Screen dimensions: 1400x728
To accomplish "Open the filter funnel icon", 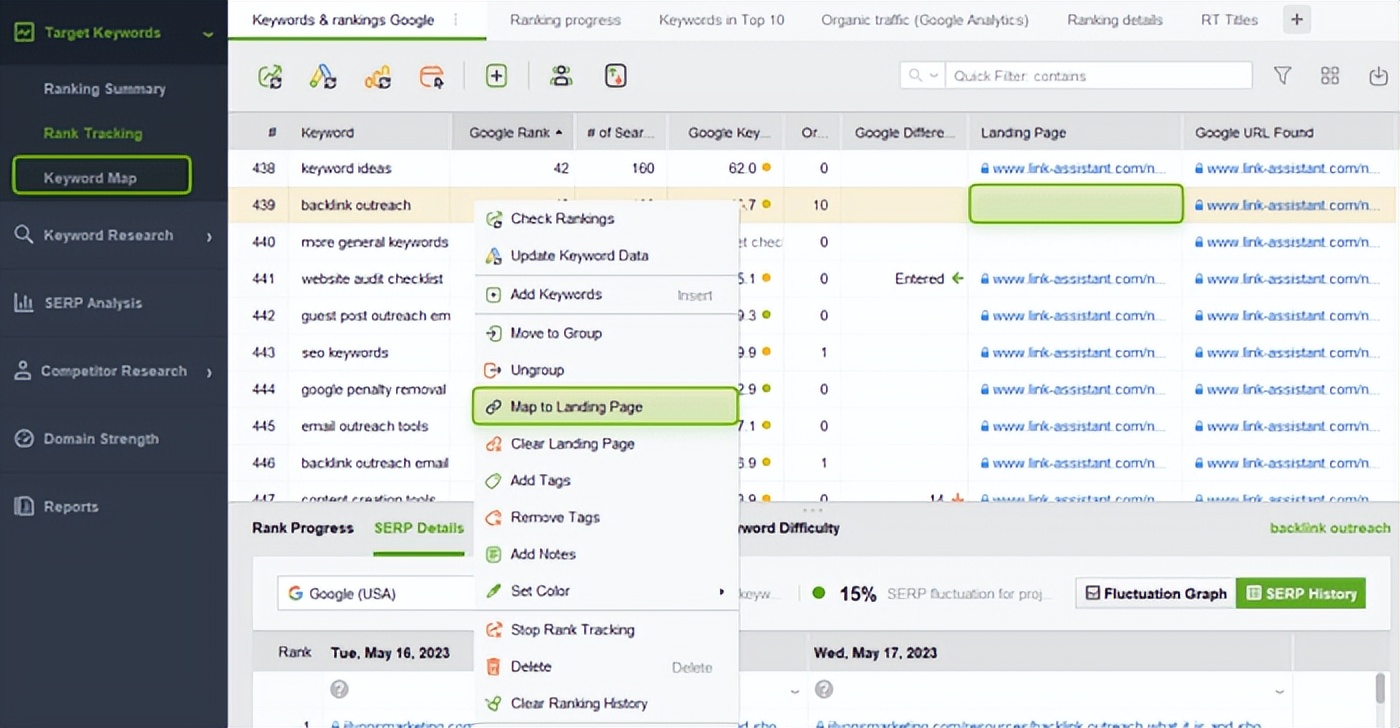I will [1282, 76].
